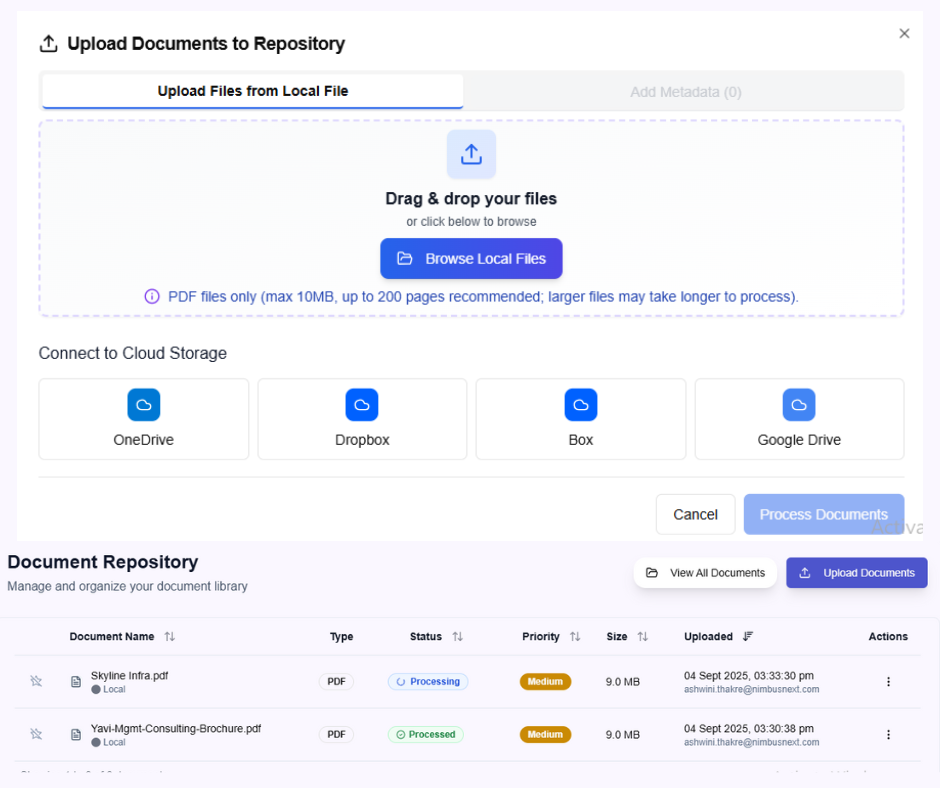Click the Processed status badge
940x788 pixels.
point(426,734)
